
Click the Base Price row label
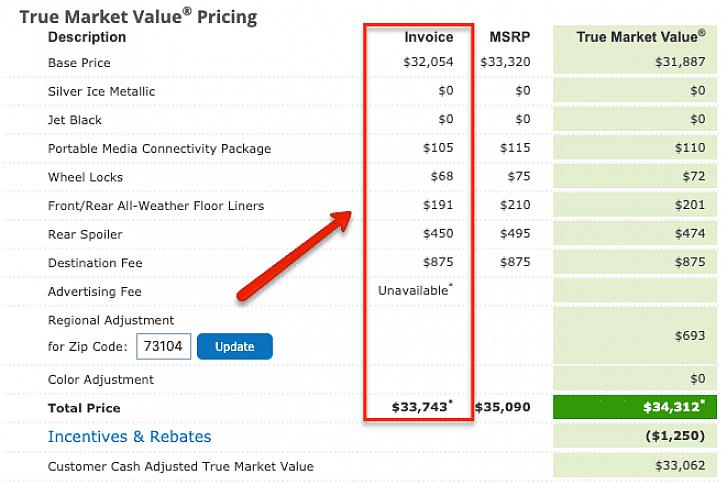[79, 63]
